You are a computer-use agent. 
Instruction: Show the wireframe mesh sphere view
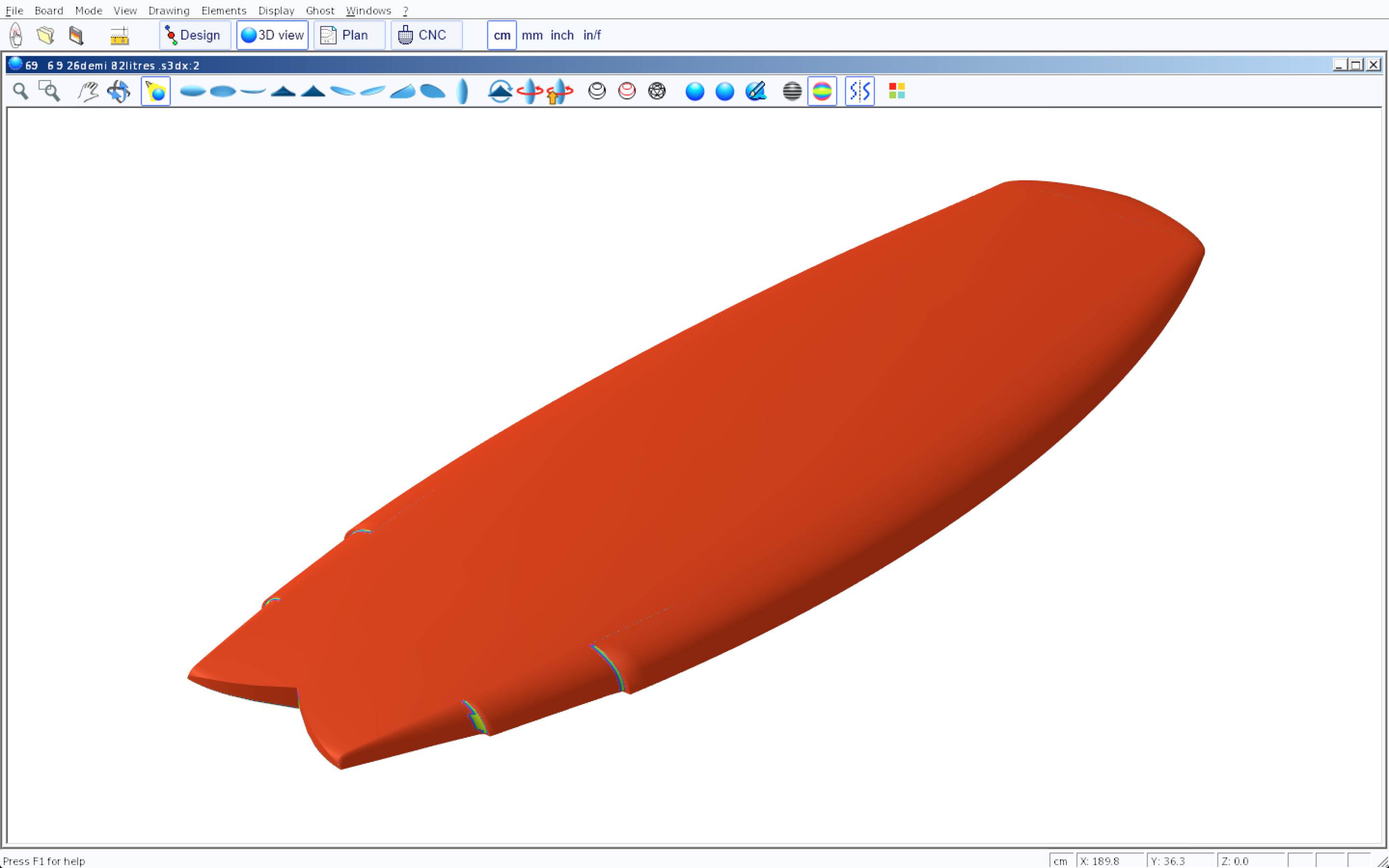(656, 91)
